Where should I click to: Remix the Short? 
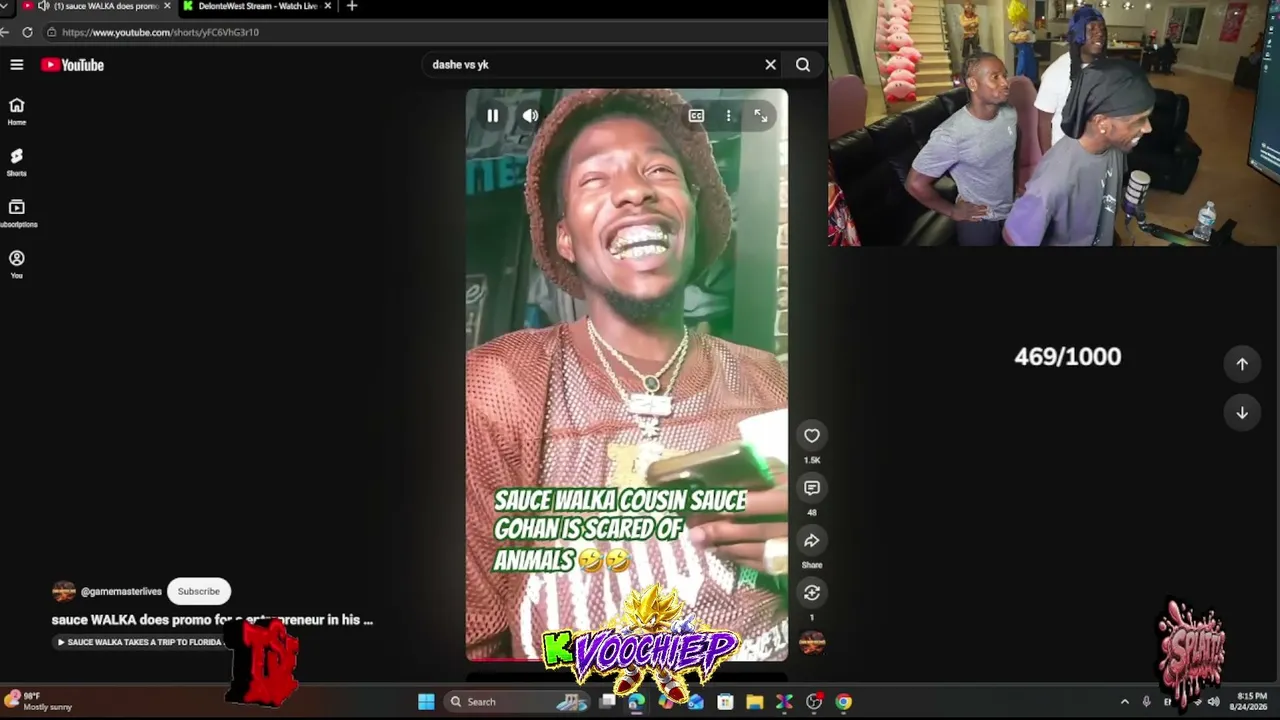(812, 593)
